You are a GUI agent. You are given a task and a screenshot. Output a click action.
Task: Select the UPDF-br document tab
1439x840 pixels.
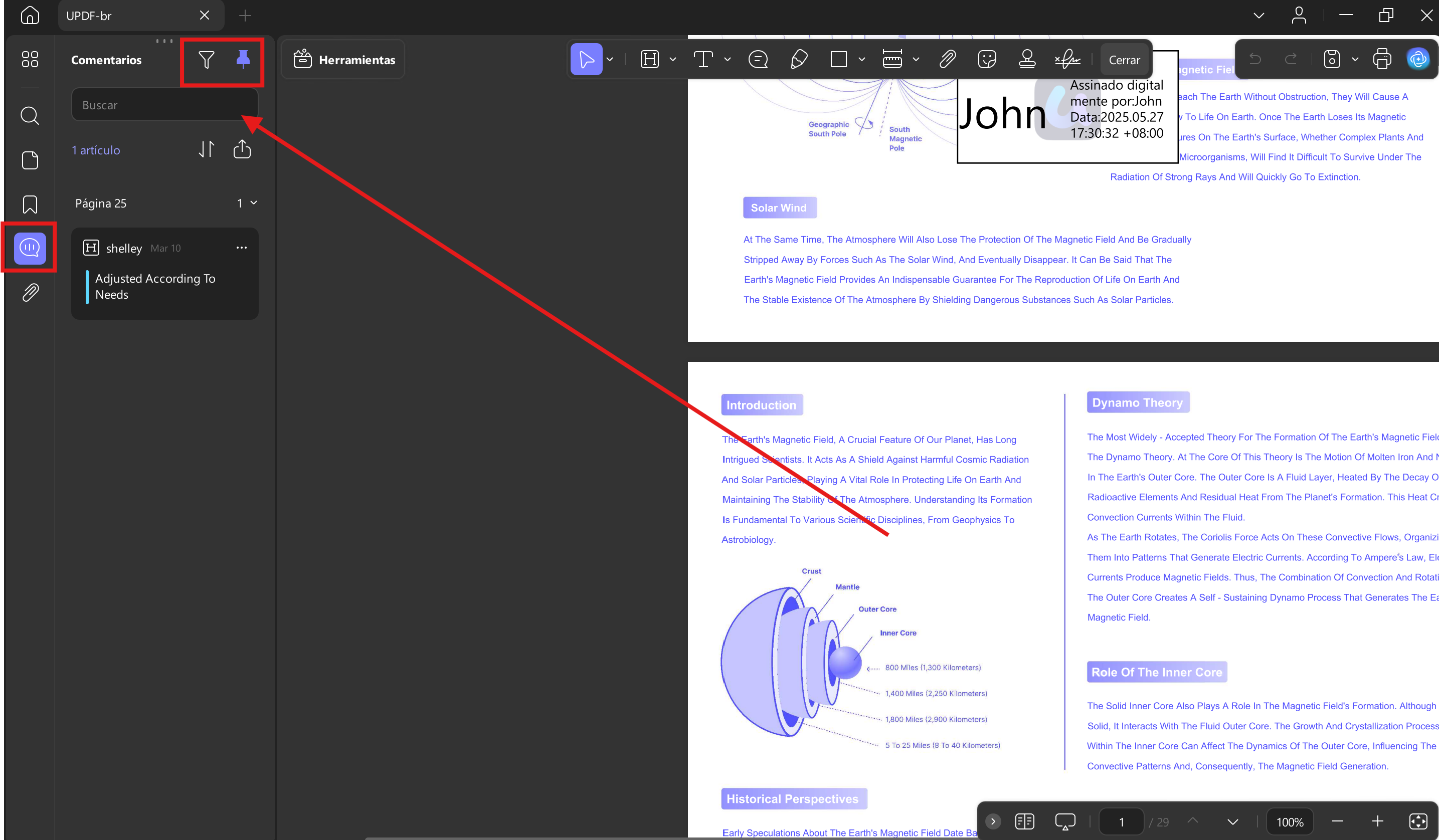tap(140, 16)
